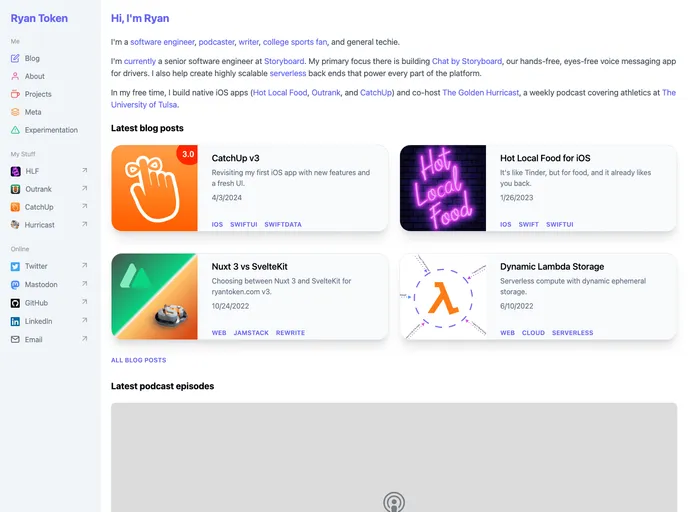Viewport: 688px width, 512px height.
Task: View ALL BLOG POSTS
Action: click(x=139, y=360)
